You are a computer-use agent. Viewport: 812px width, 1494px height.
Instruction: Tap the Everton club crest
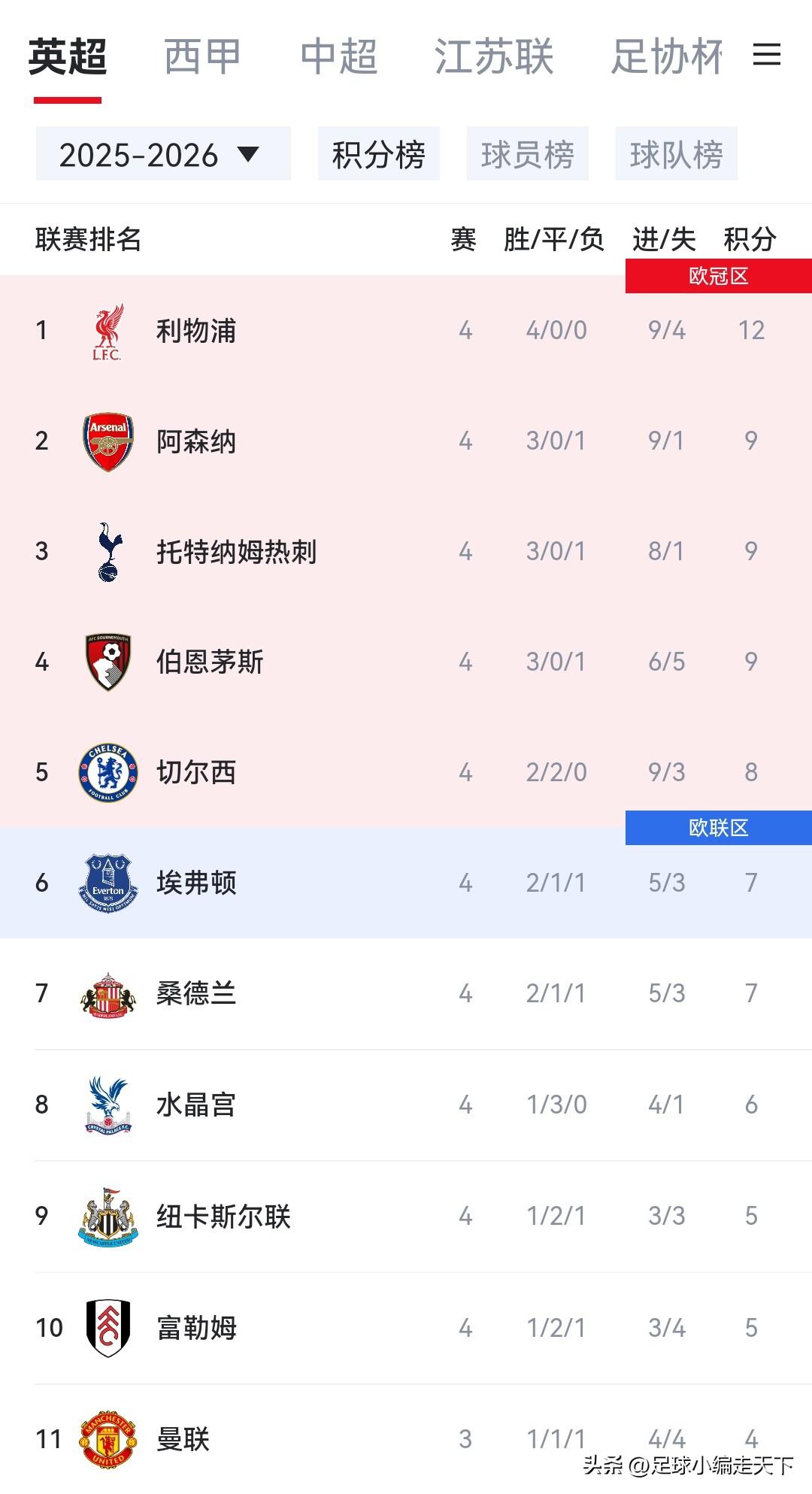pos(108,883)
